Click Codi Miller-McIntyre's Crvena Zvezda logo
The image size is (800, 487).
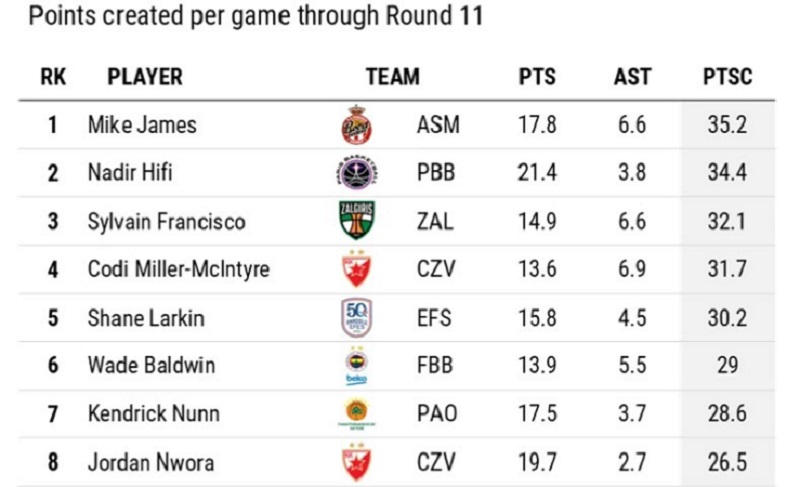pos(357,270)
